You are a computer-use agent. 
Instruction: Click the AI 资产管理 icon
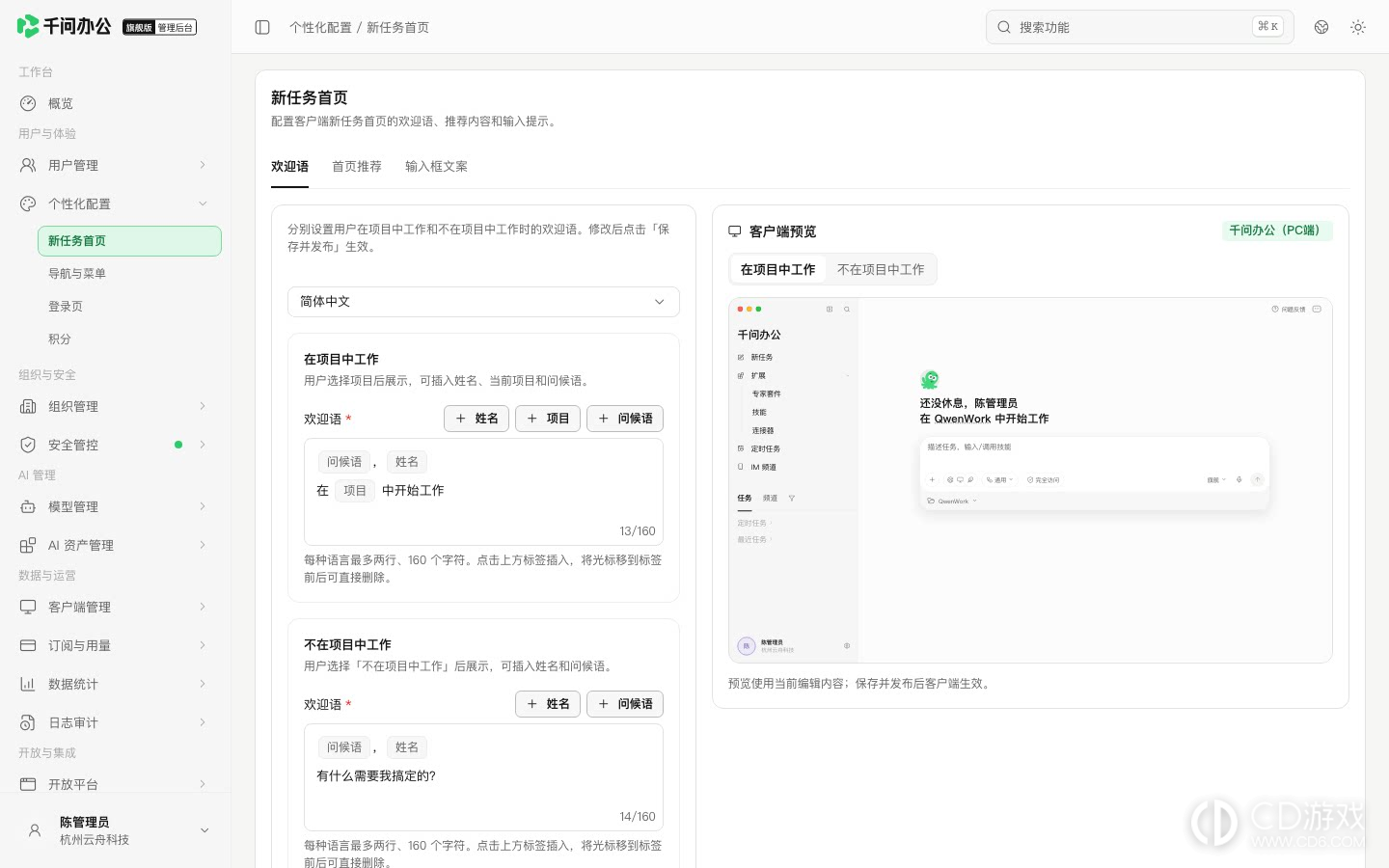28,545
